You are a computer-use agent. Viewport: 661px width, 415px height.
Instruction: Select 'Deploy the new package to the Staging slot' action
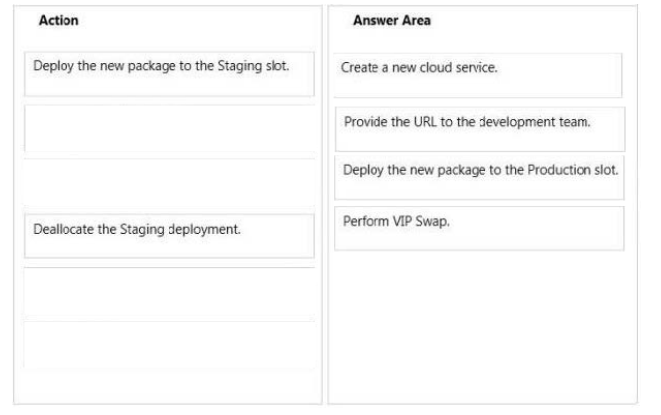(x=169, y=74)
